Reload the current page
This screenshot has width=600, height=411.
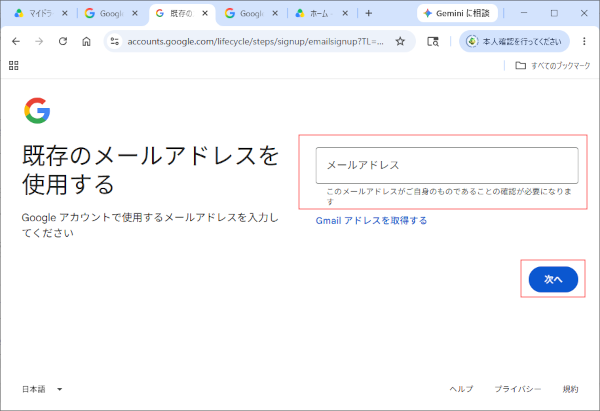pos(63,41)
